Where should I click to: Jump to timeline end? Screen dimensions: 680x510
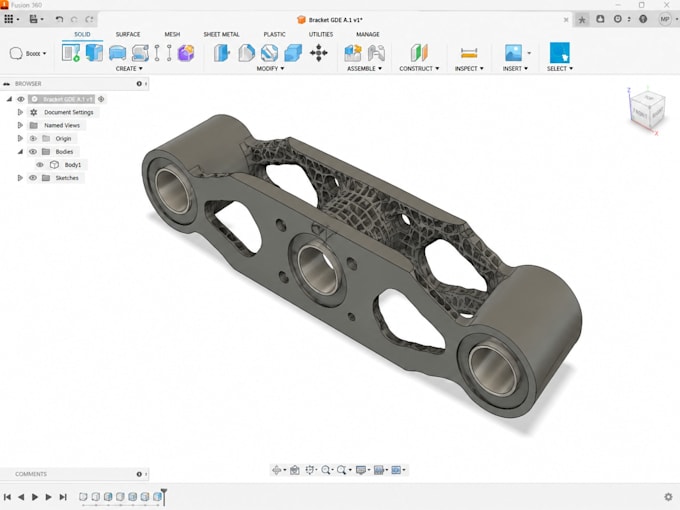click(63, 497)
